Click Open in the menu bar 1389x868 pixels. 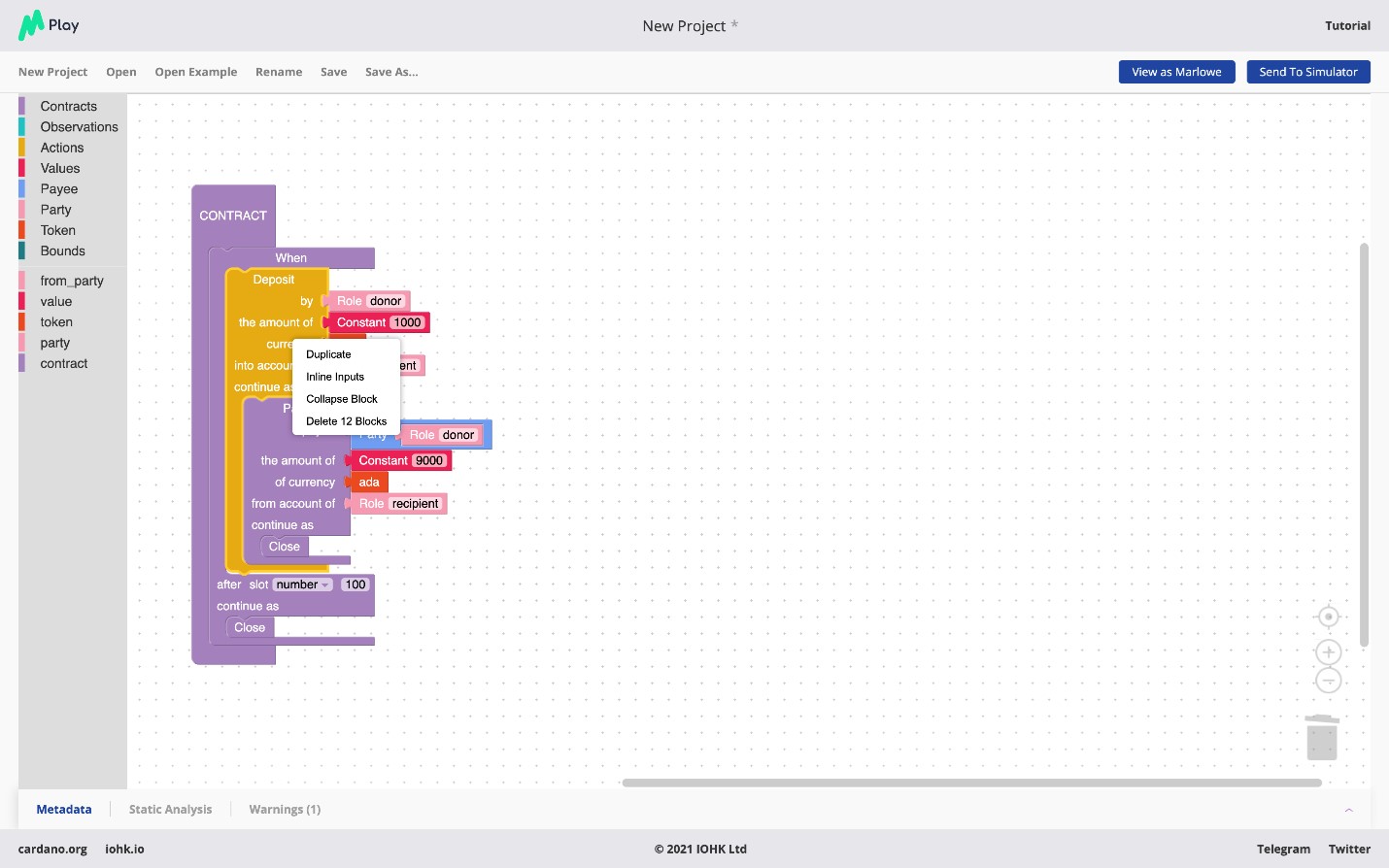tap(121, 72)
